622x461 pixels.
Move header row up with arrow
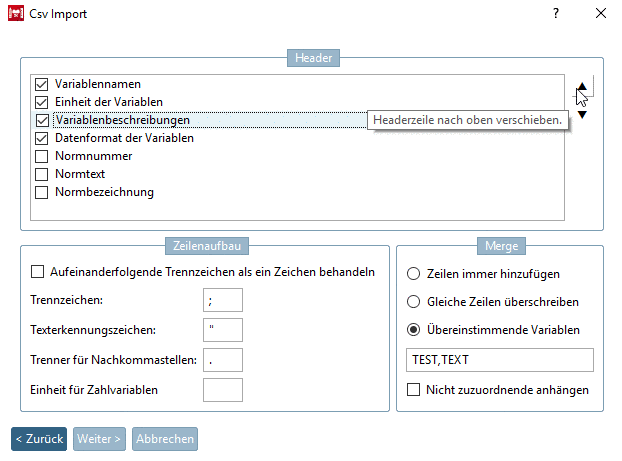[x=582, y=86]
